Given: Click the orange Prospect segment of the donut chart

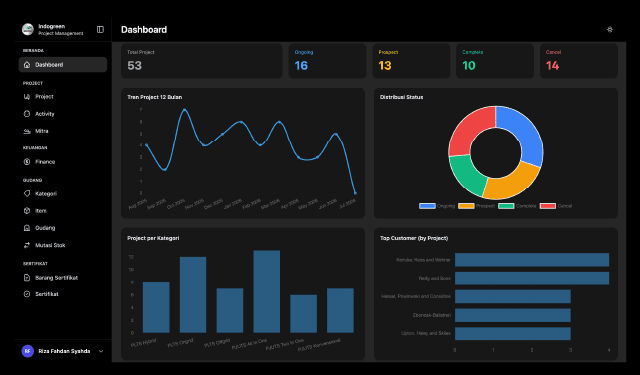Looking at the screenshot, I should tap(512, 184).
